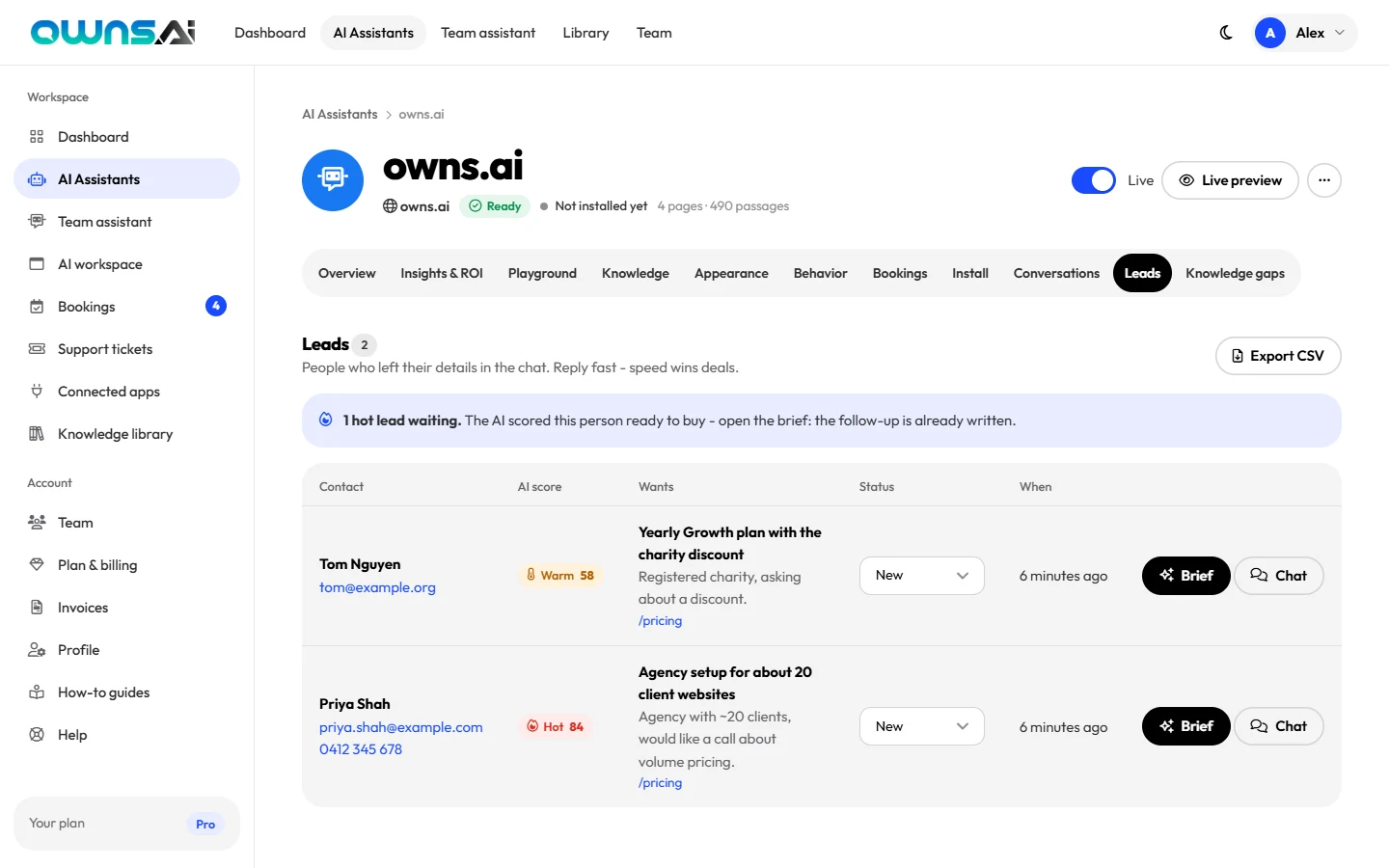Image resolution: width=1389 pixels, height=868 pixels.
Task: Open status dropdown for Tom Nguyen
Action: pos(922,576)
